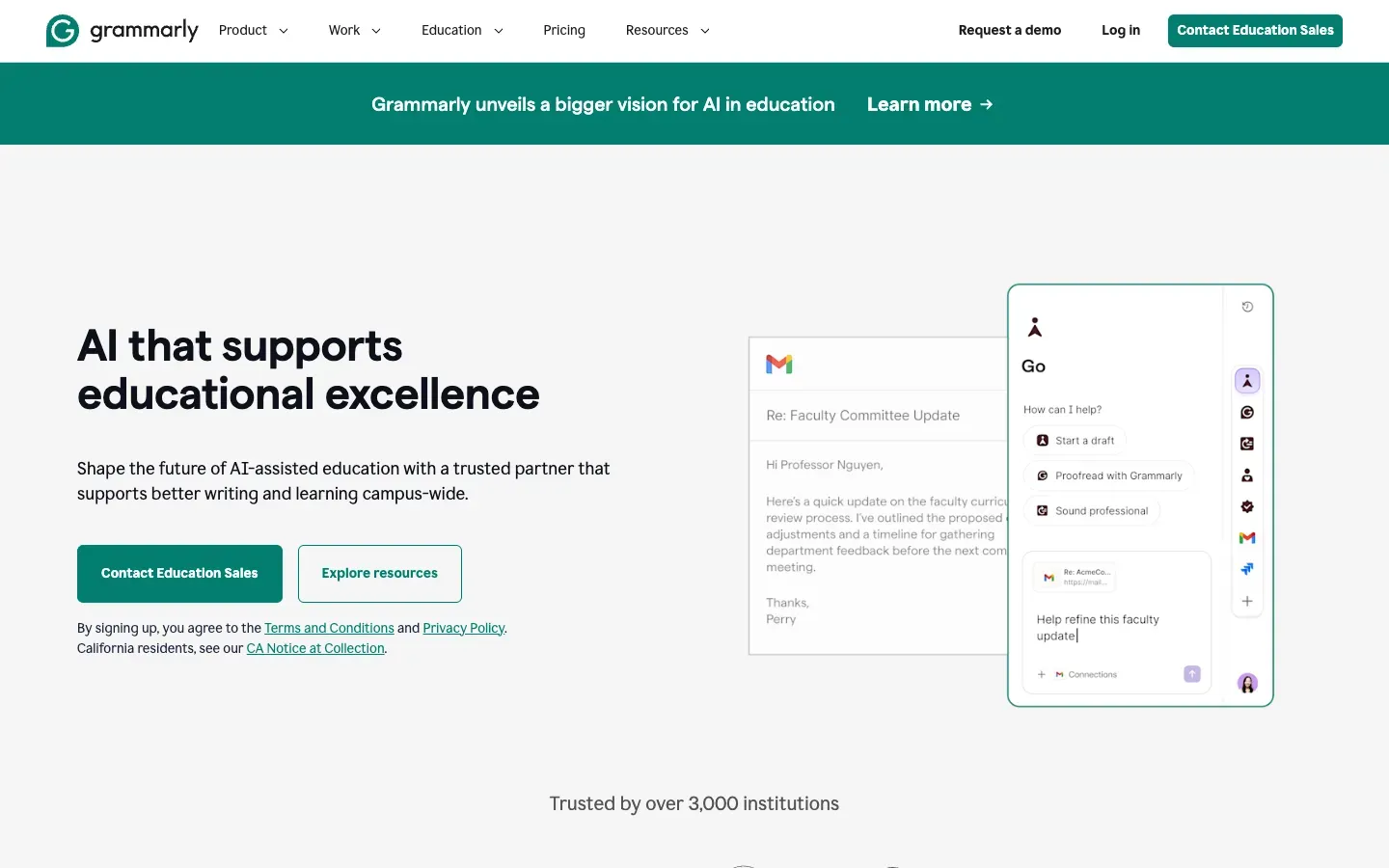Click the large Go logo above the 'Go' heading

tap(1035, 328)
